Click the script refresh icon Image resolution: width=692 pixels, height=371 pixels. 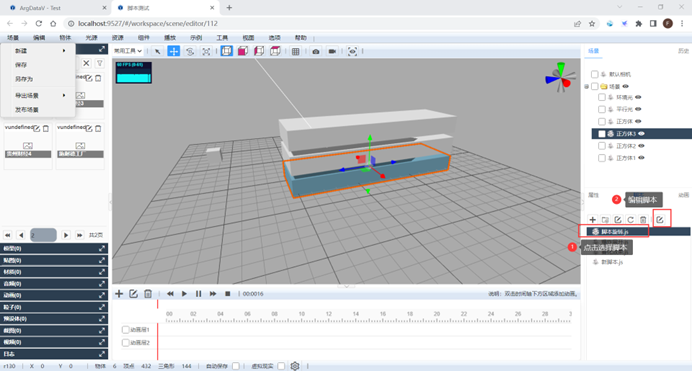(631, 219)
